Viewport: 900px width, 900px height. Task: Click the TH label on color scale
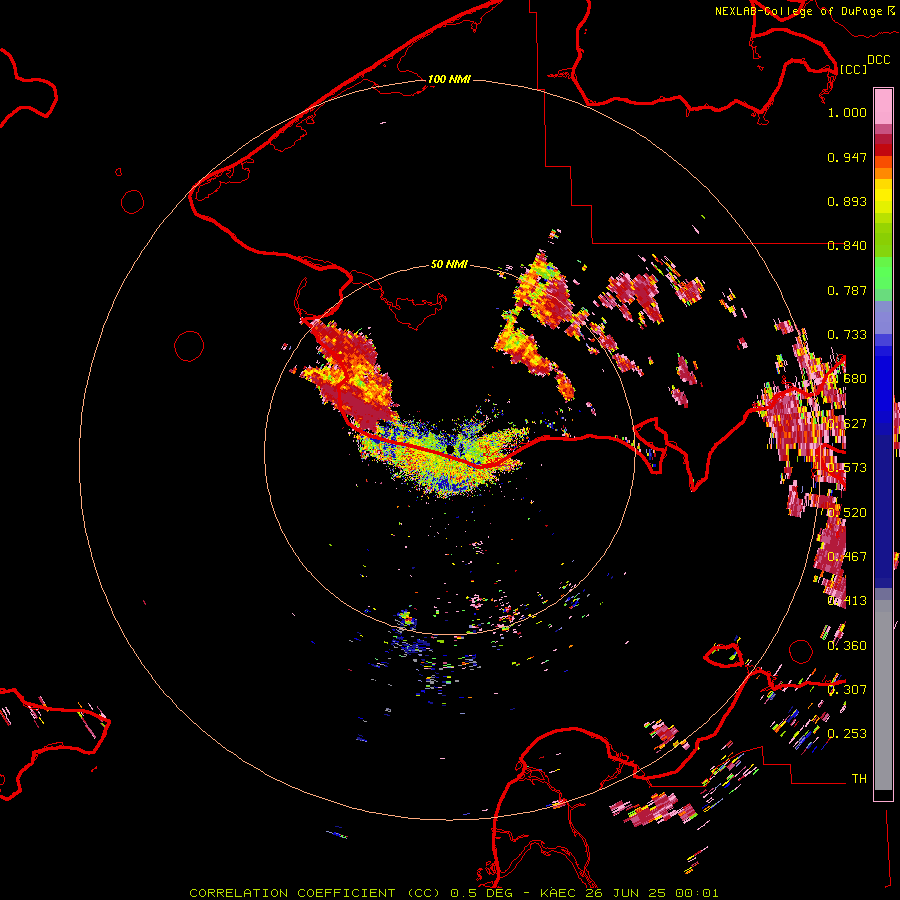[859, 779]
